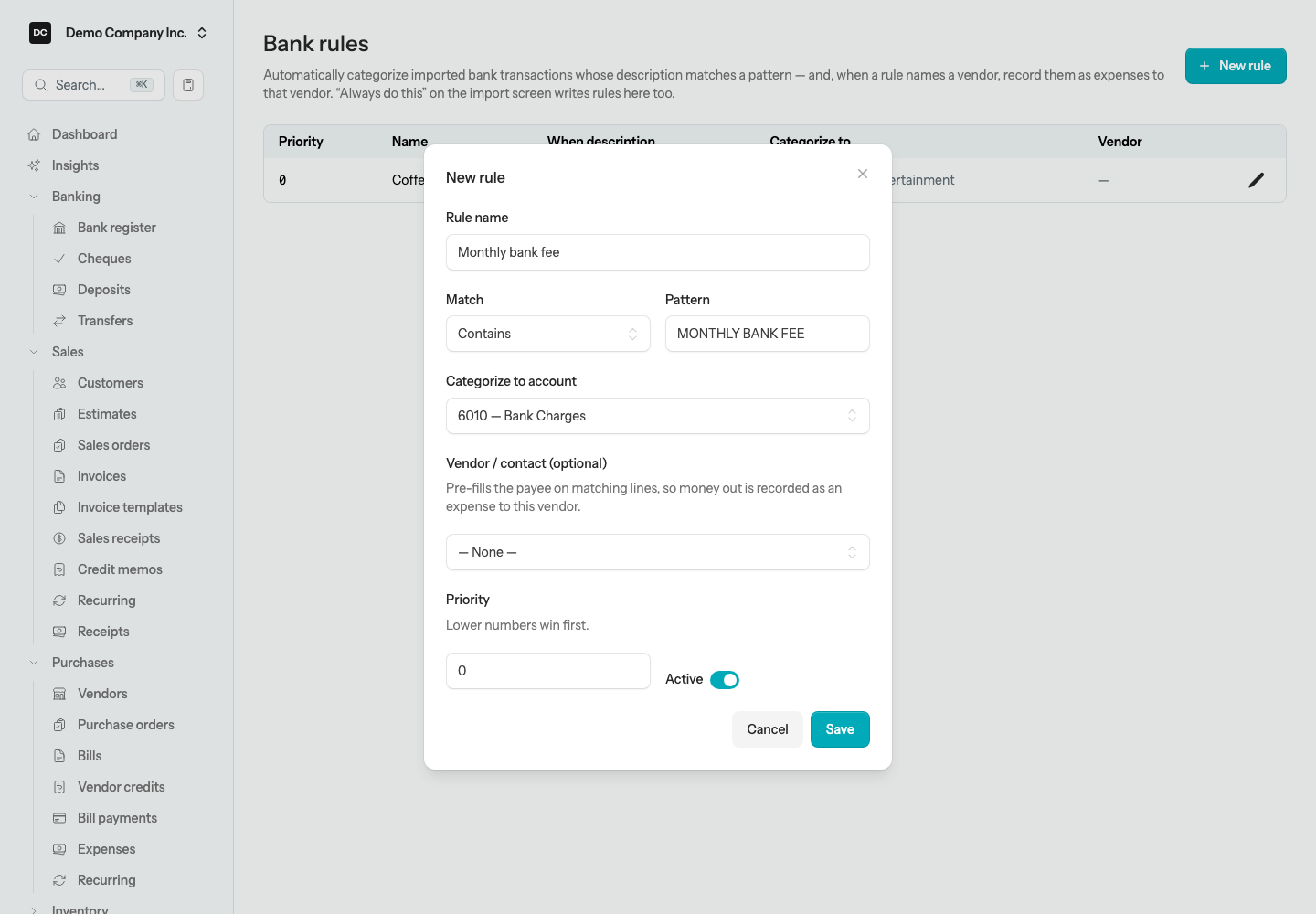The width and height of the screenshot is (1316, 914).
Task: Click the DC company logo
Action: [x=40, y=33]
